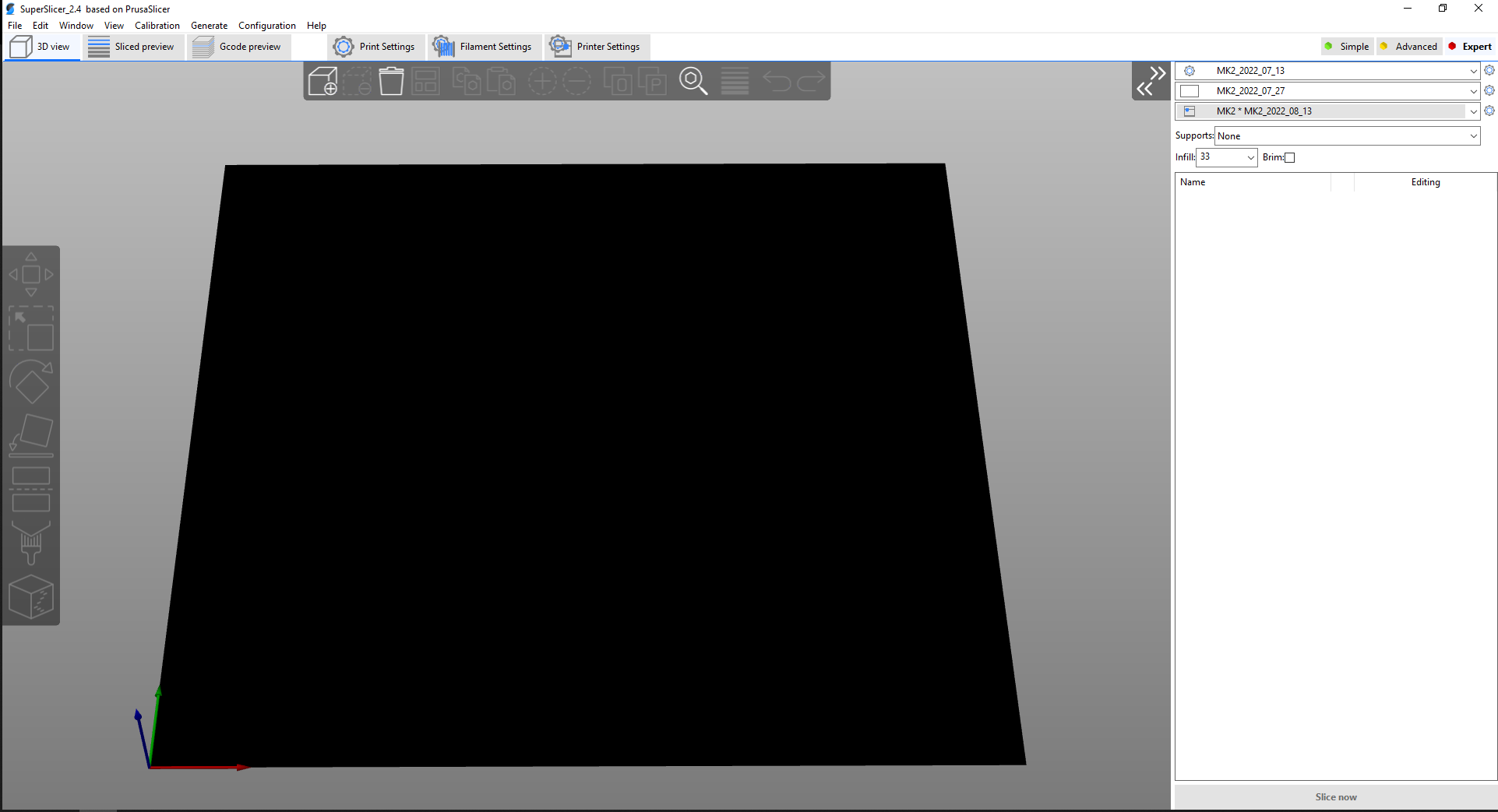Switch to the Gcode preview tab
Image resolution: width=1498 pixels, height=812 pixels.
point(238,46)
